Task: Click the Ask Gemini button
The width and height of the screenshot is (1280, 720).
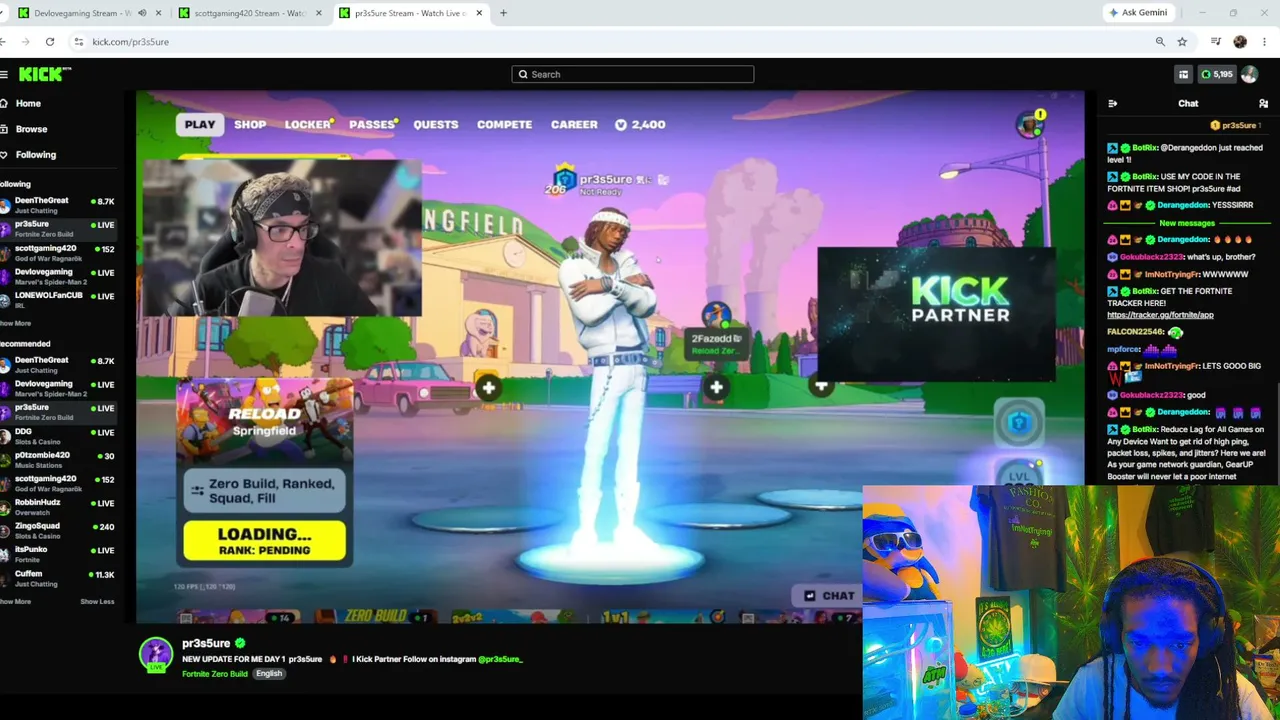Action: pos(1138,13)
